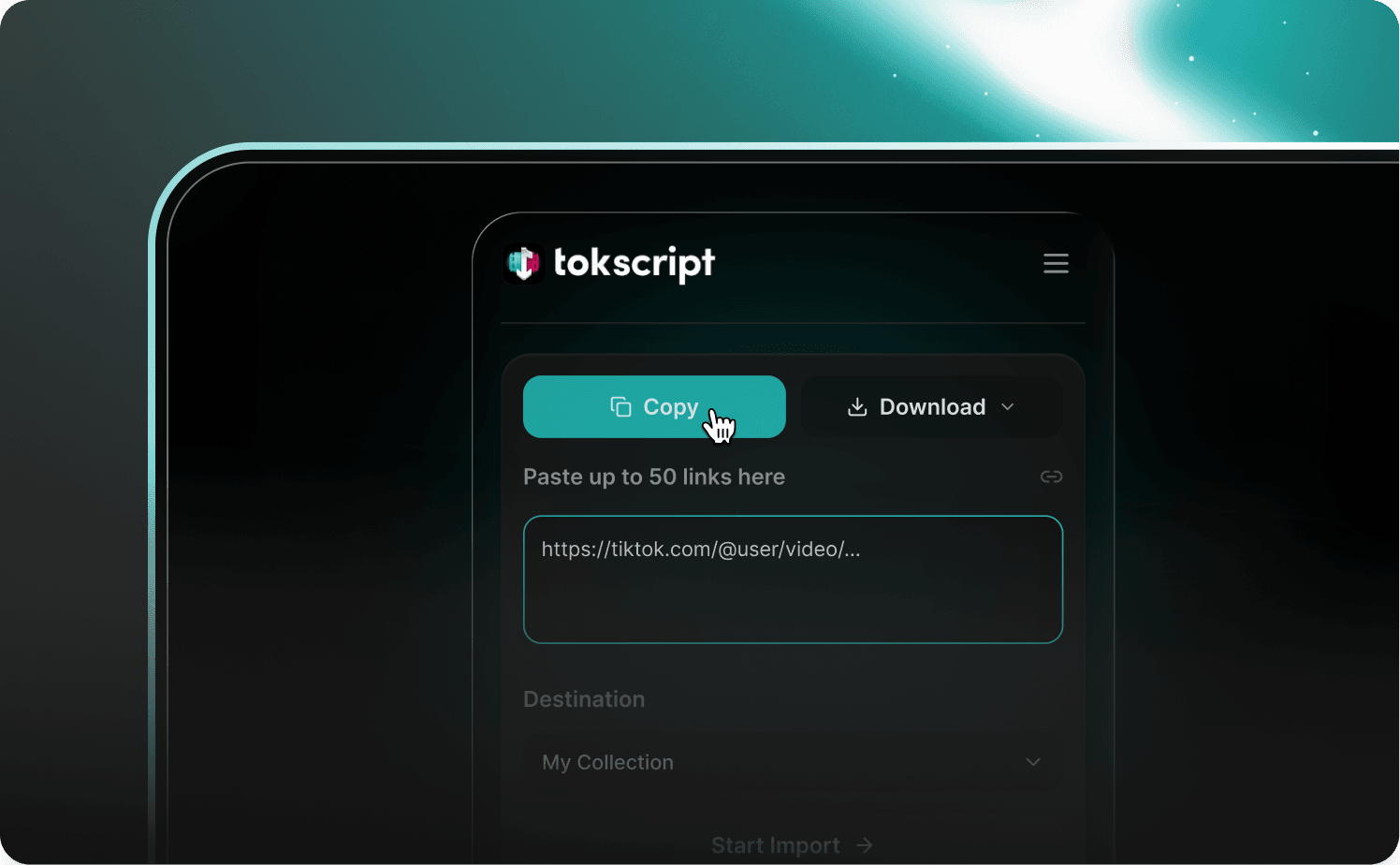Open the hamburger menu
This screenshot has height=865, width=1400.
pyautogui.click(x=1056, y=263)
